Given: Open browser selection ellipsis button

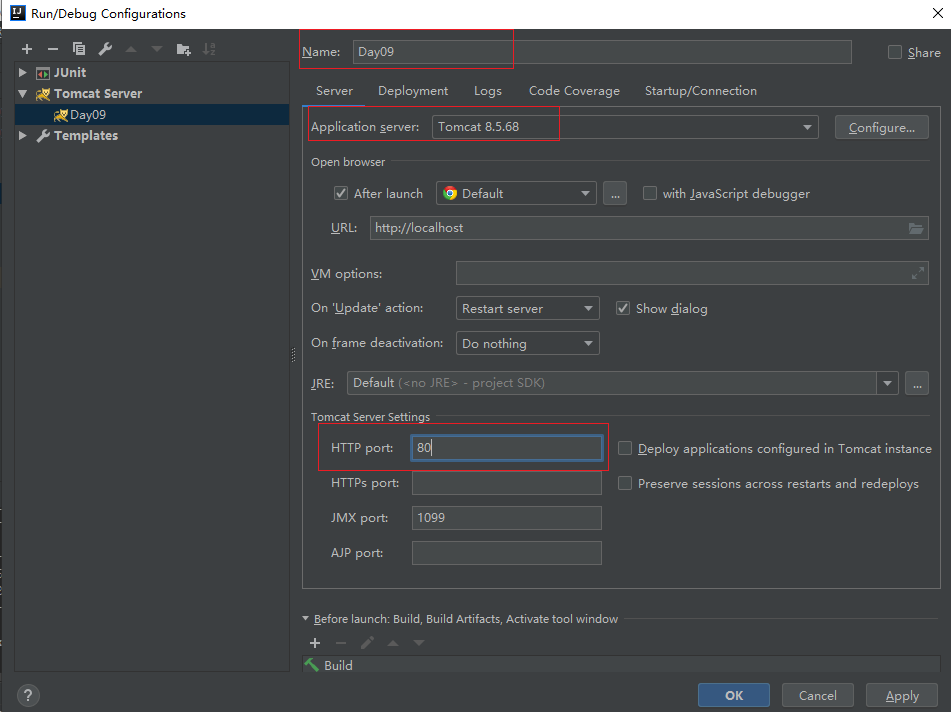Looking at the screenshot, I should coord(615,193).
